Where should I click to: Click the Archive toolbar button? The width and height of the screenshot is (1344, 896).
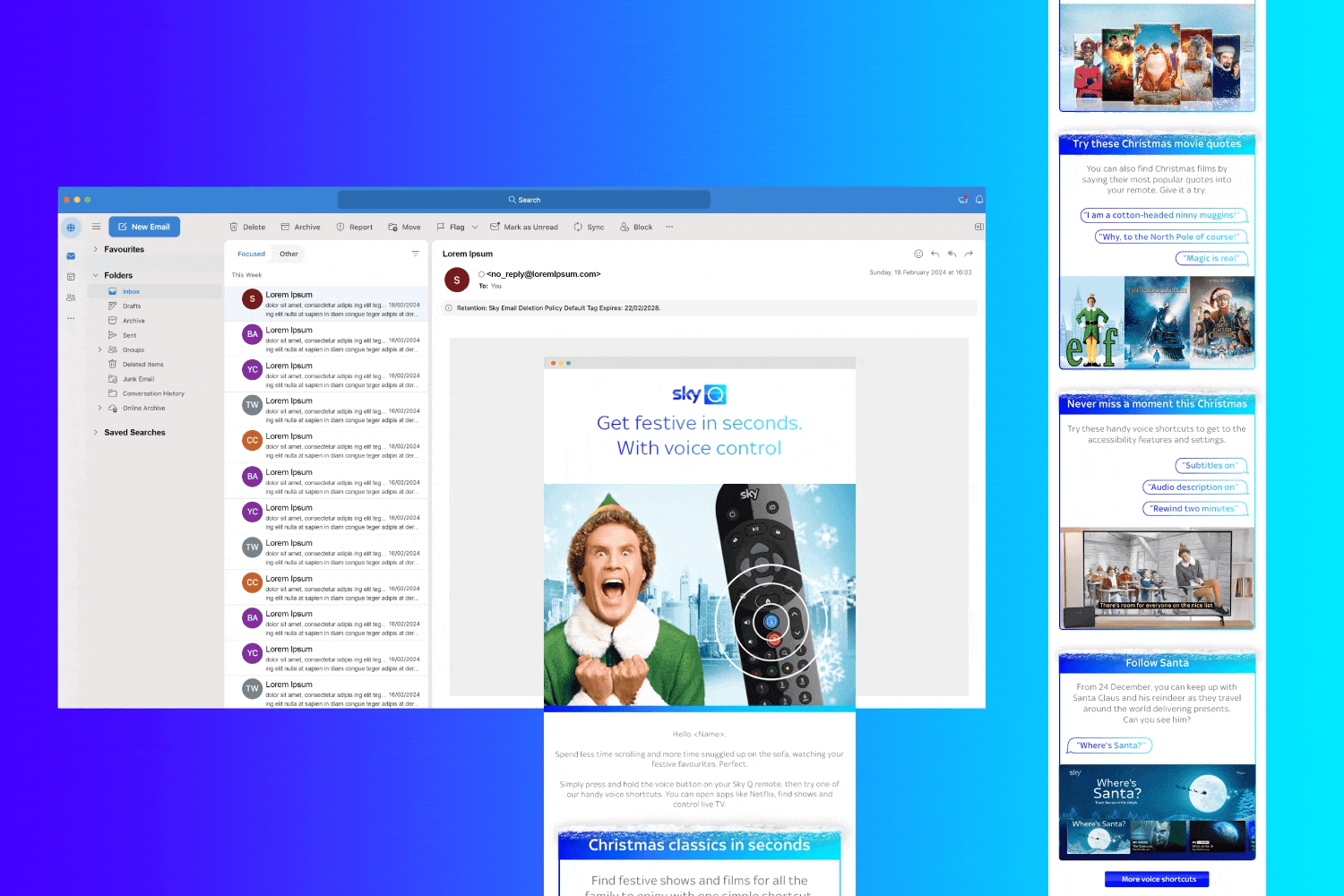click(300, 227)
